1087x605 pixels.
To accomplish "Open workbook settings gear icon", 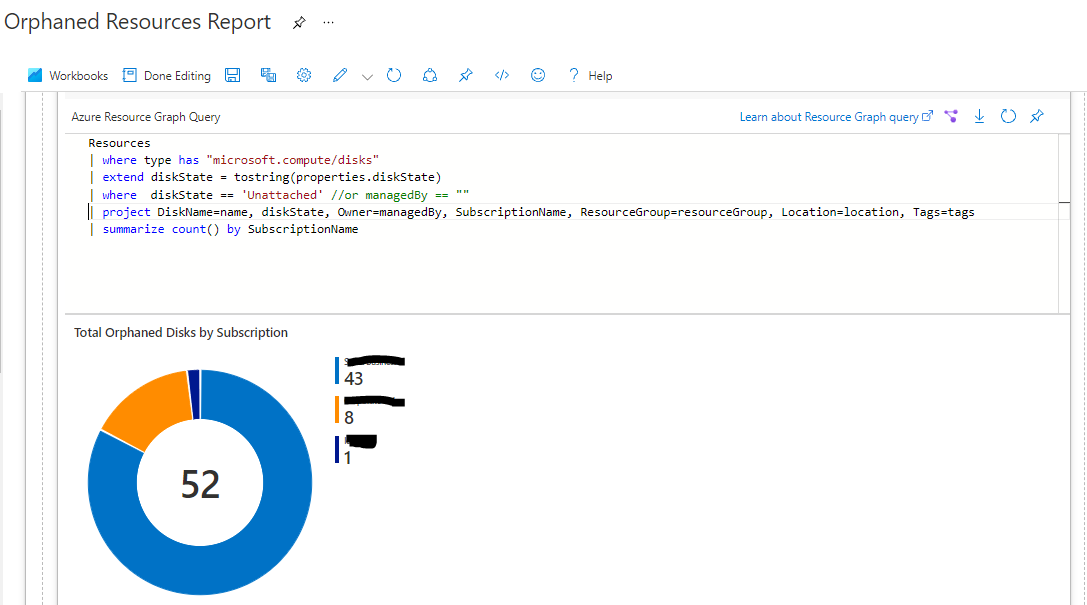I will coord(304,76).
